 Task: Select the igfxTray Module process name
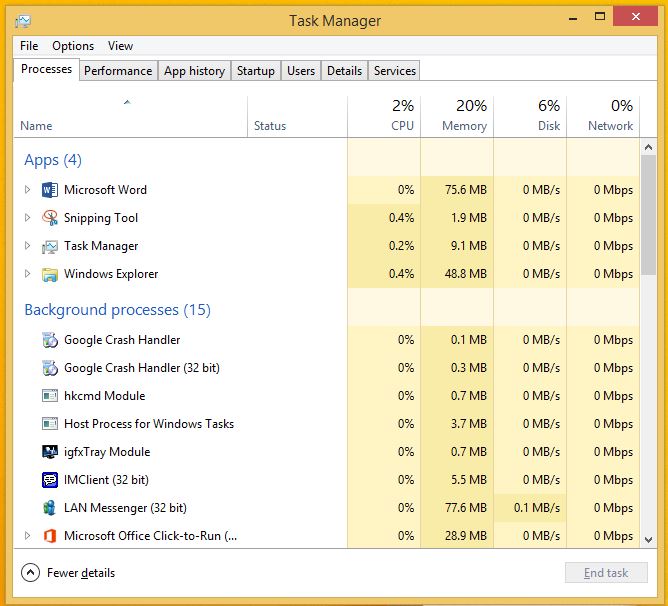(107, 452)
